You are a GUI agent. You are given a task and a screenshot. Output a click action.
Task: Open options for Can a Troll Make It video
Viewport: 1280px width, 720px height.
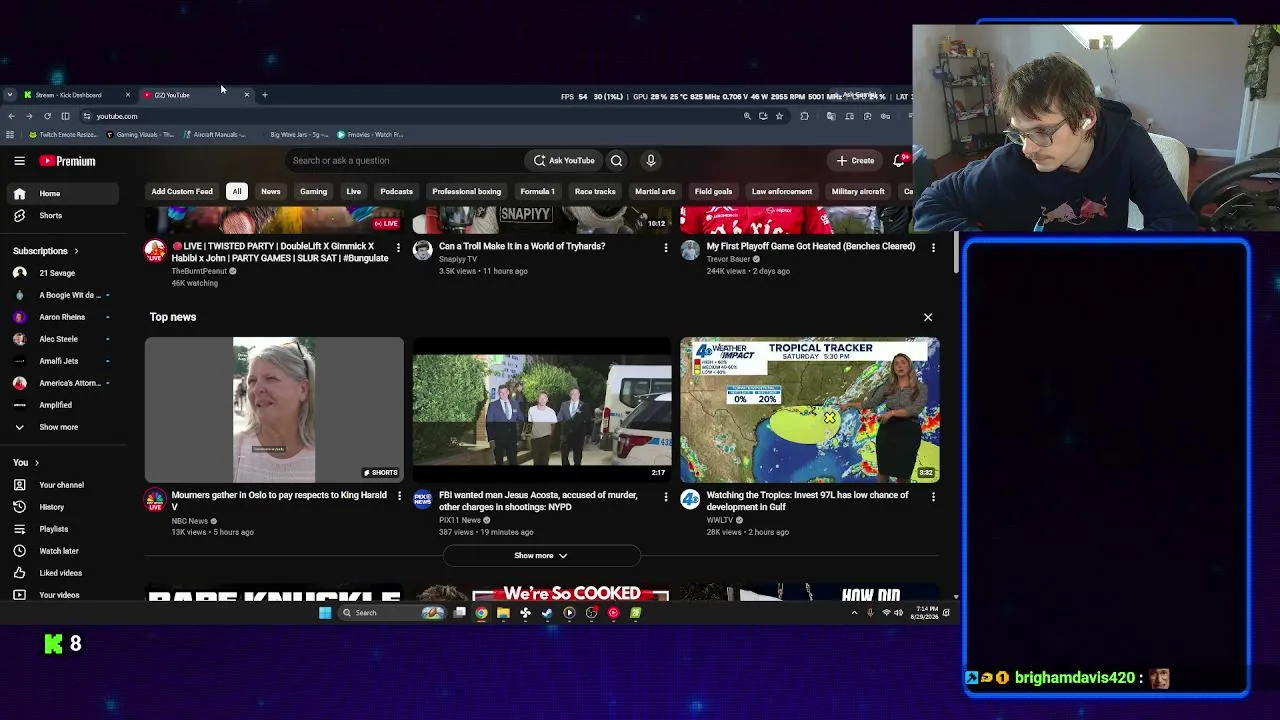pos(666,247)
